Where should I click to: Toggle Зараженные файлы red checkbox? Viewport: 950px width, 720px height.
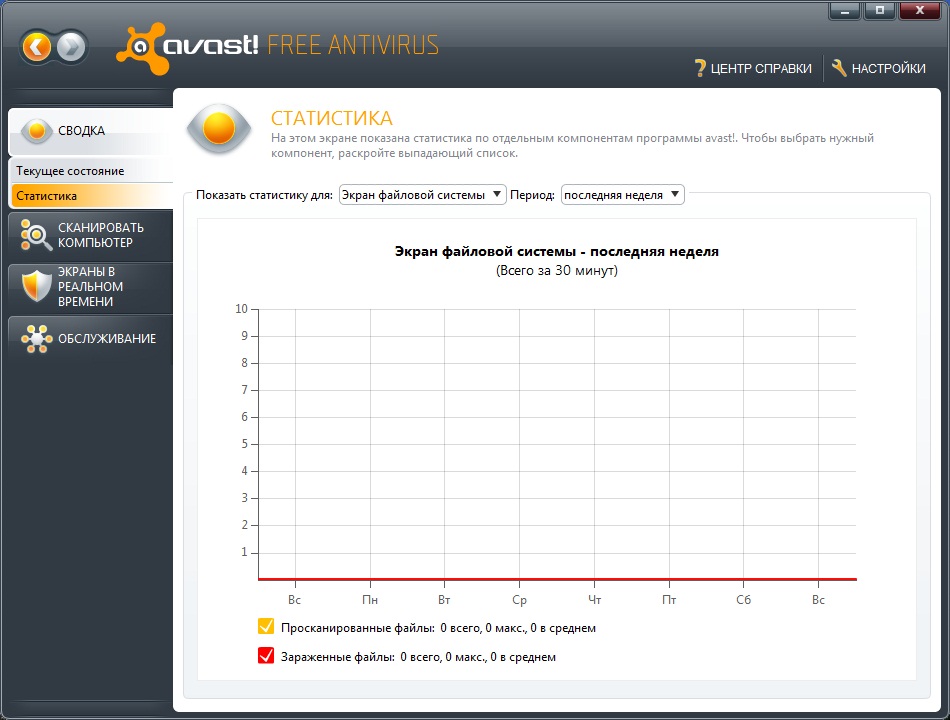click(x=266, y=656)
